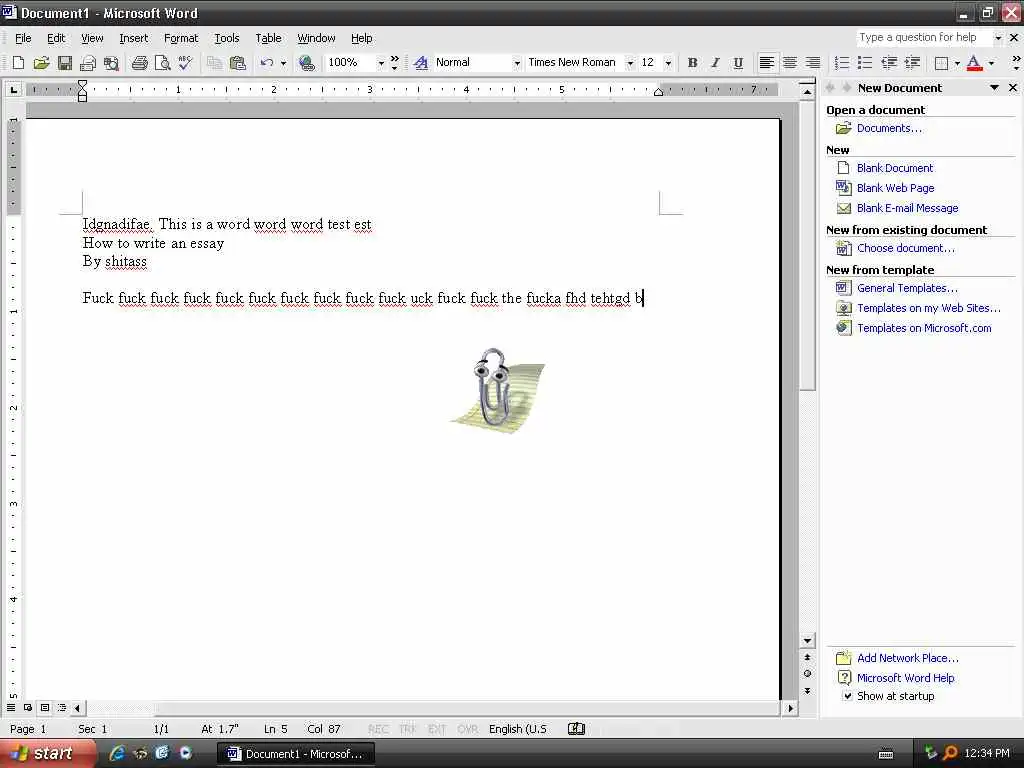Screen dimensions: 1024x768
Task: Click the Open folder toolbar icon
Action: [x=41, y=63]
